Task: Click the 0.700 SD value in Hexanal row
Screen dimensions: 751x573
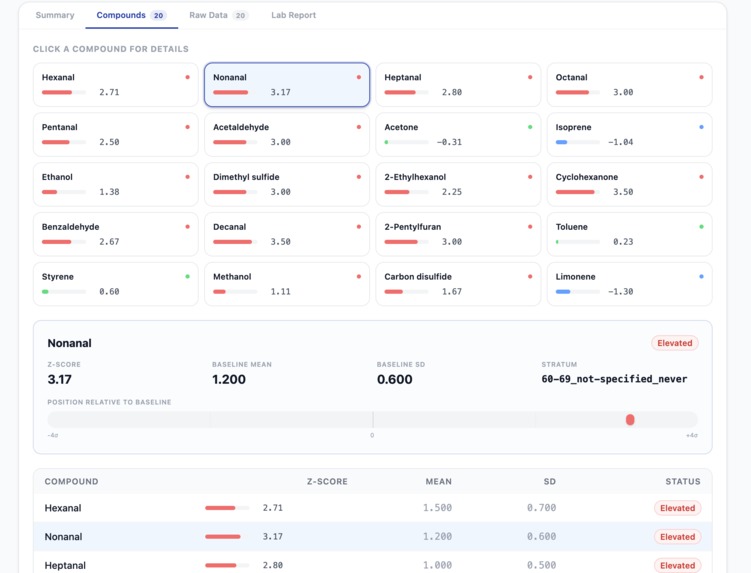Action: coord(541,508)
